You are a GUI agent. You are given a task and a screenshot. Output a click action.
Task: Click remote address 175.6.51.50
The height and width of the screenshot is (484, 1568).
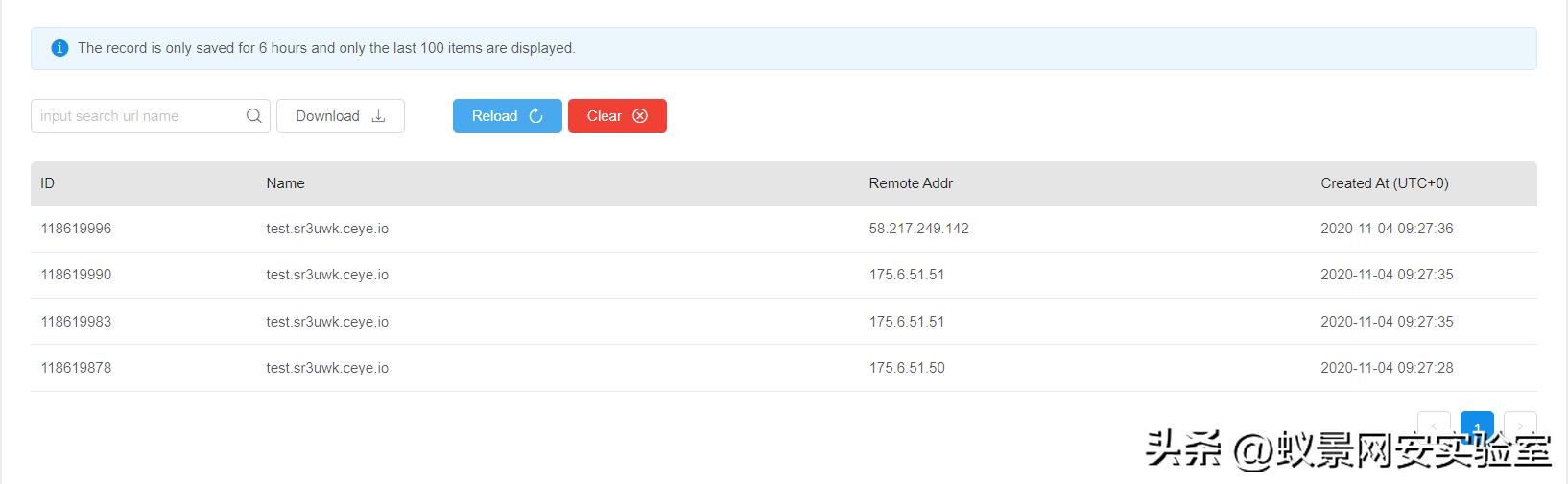pos(907,368)
